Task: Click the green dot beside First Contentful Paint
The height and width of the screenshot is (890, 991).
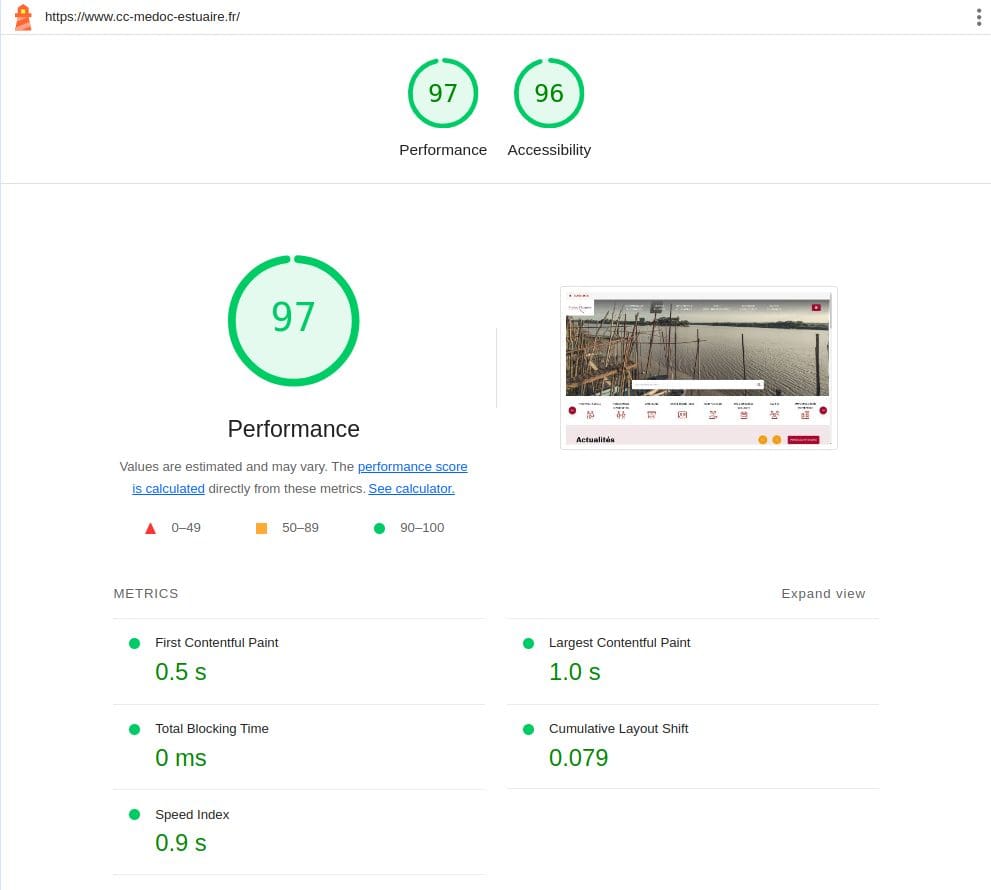Action: point(134,643)
